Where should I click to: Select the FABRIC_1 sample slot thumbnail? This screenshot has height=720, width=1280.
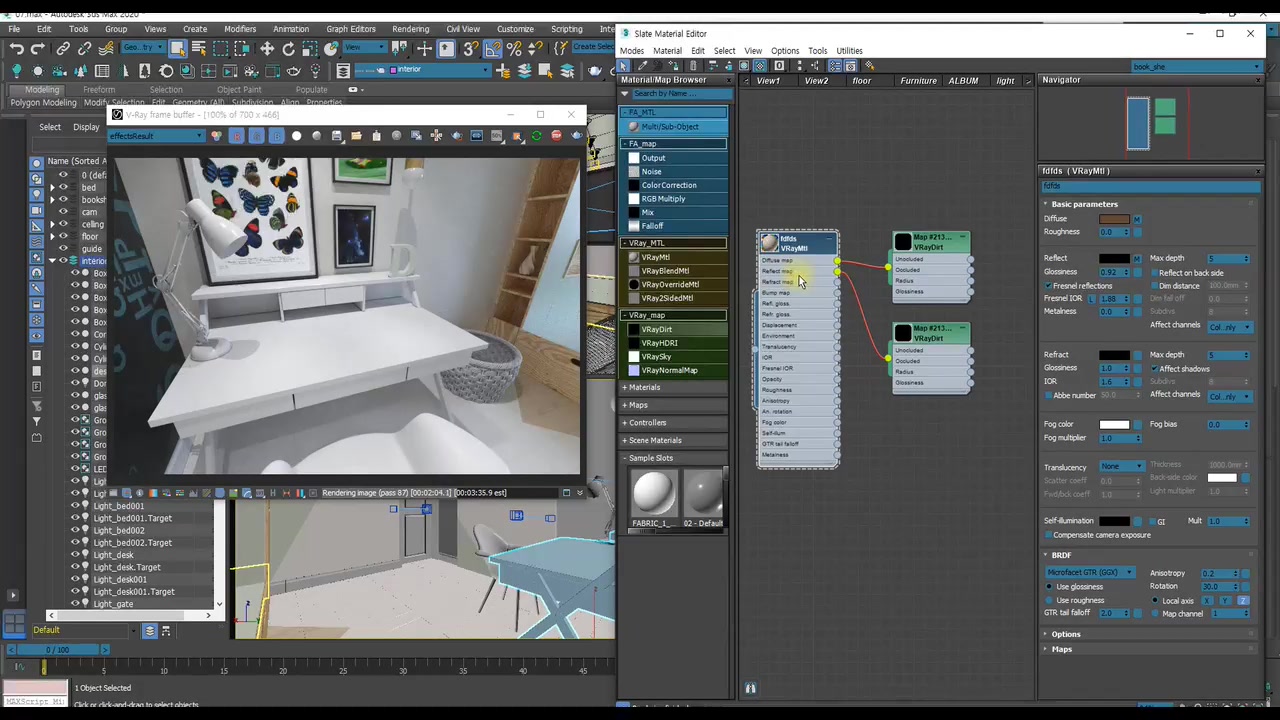coord(653,493)
